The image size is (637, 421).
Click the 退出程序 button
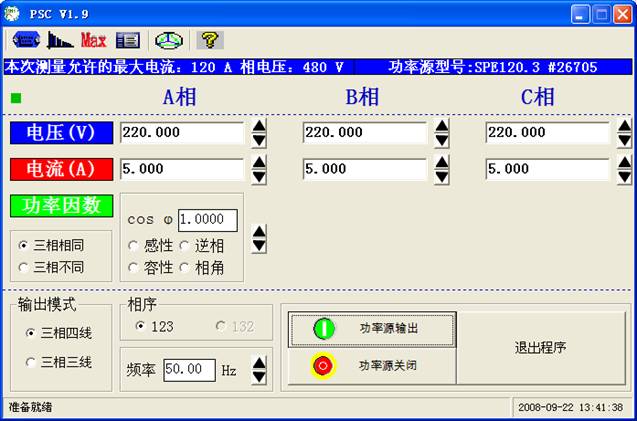pyautogui.click(x=541, y=347)
